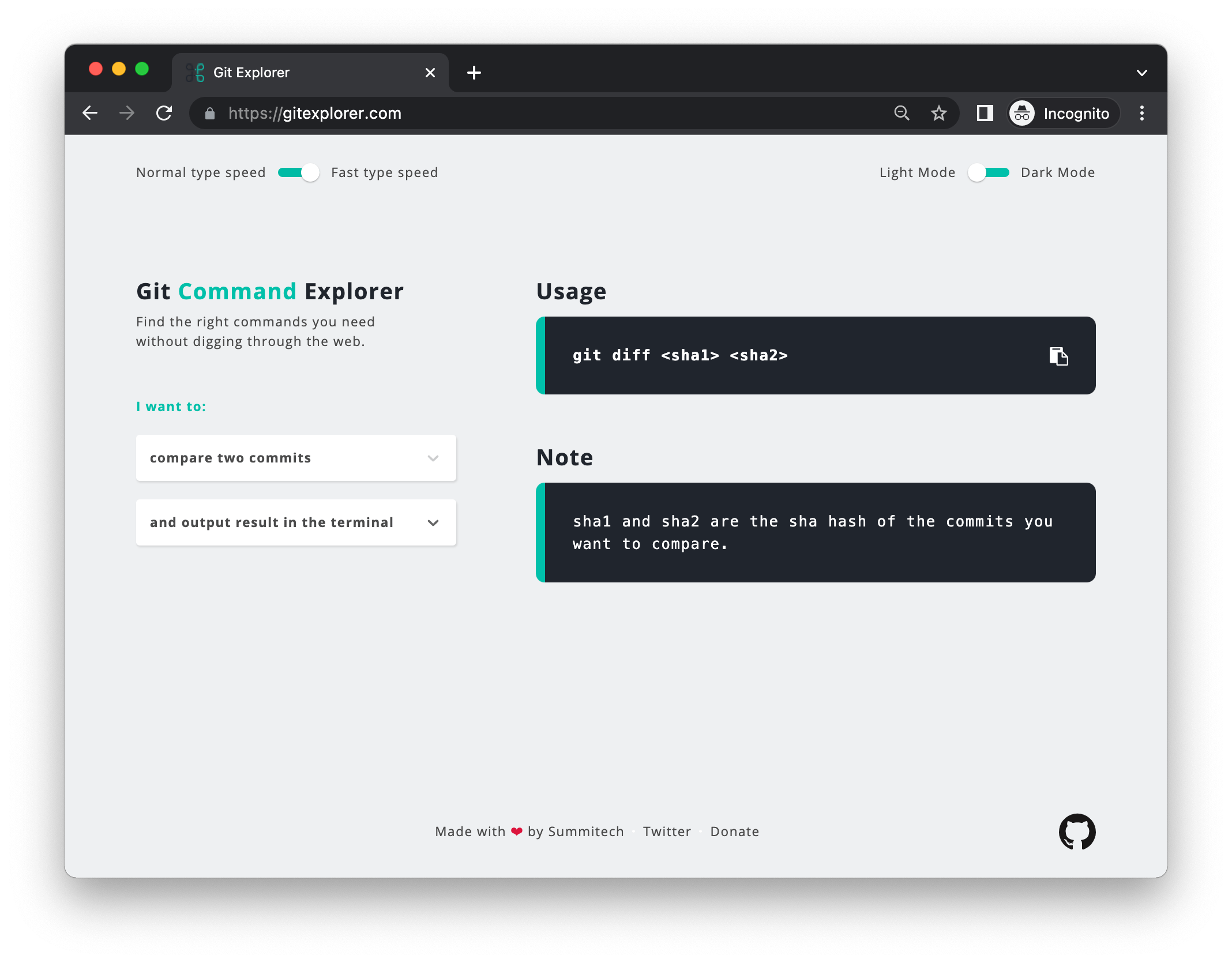Click the gitexplorer.com address bar
The image size is (1232, 963).
(519, 113)
